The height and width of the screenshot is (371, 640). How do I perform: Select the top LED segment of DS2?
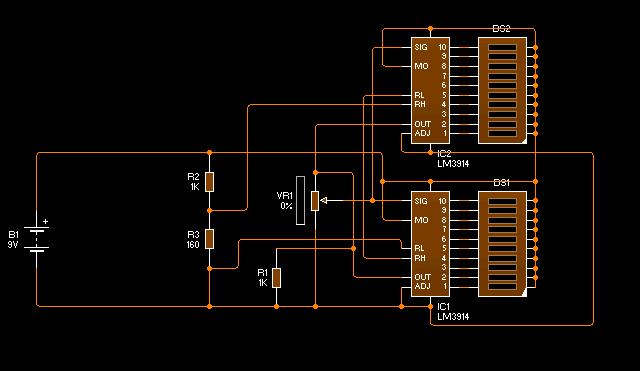click(x=502, y=47)
